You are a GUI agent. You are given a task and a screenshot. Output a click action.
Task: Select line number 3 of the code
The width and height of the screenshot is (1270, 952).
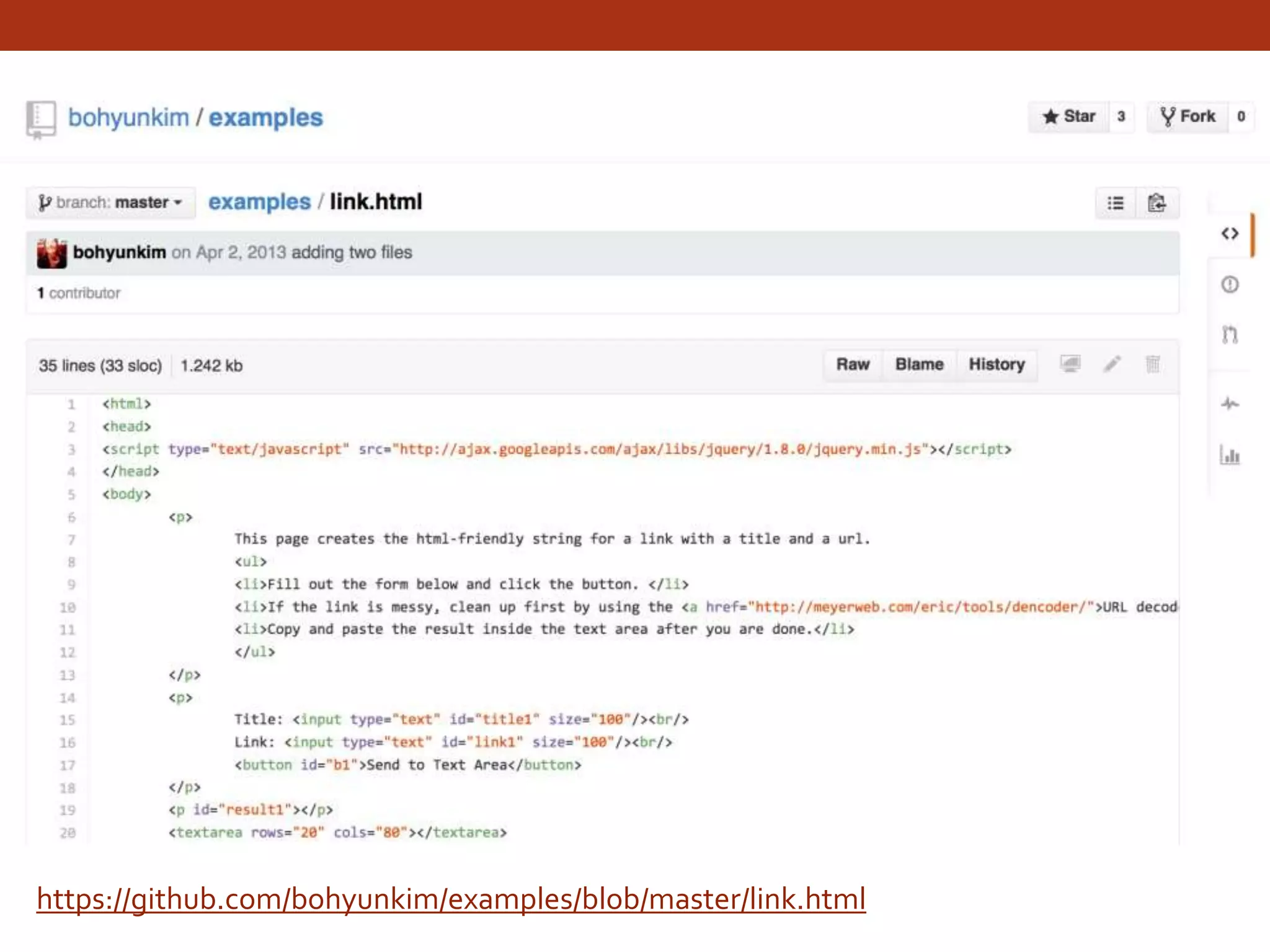point(71,450)
